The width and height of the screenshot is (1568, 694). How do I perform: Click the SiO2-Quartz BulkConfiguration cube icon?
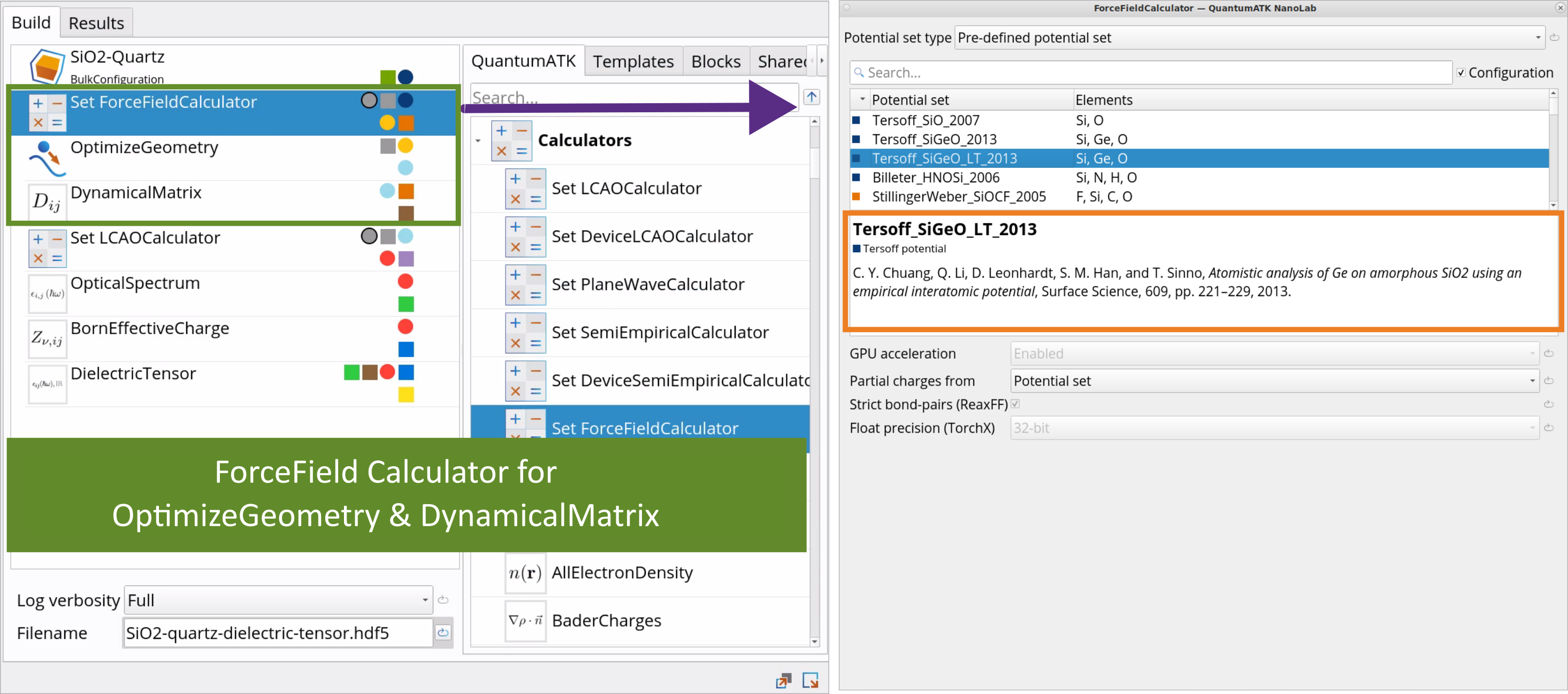click(x=47, y=66)
